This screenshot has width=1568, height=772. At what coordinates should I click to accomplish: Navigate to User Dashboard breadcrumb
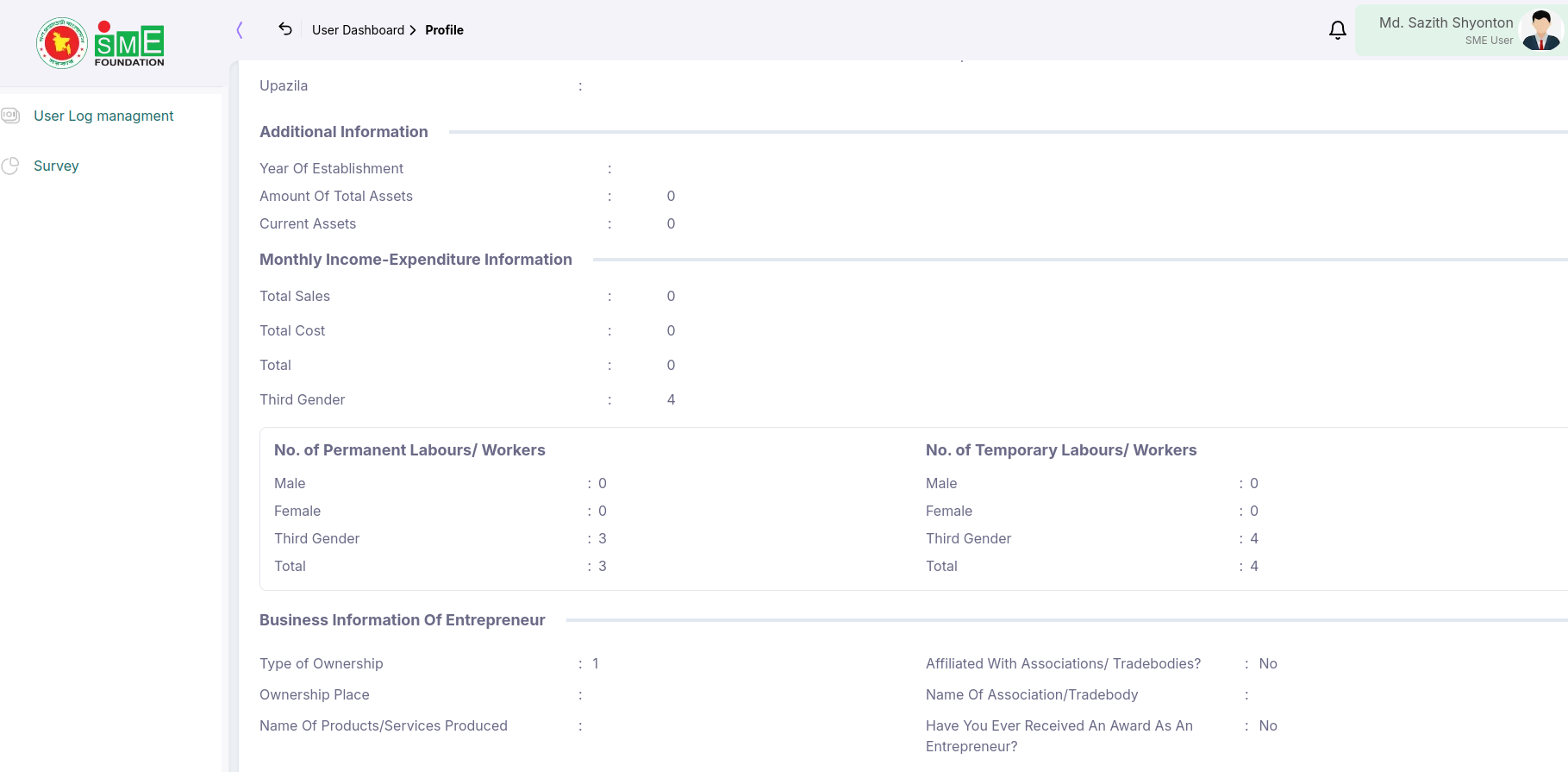(358, 30)
